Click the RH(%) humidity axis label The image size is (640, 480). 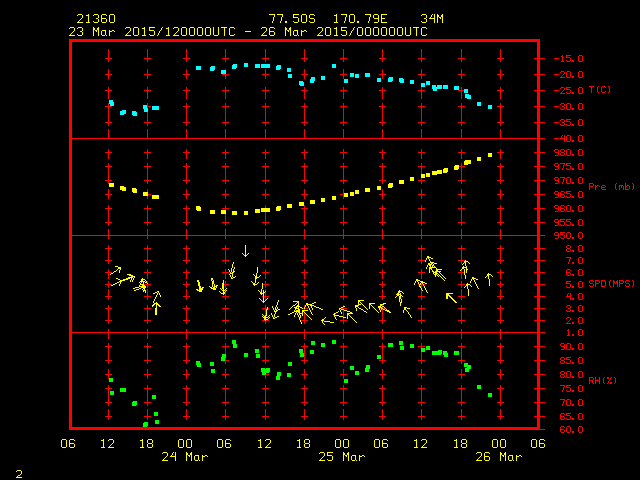(602, 380)
